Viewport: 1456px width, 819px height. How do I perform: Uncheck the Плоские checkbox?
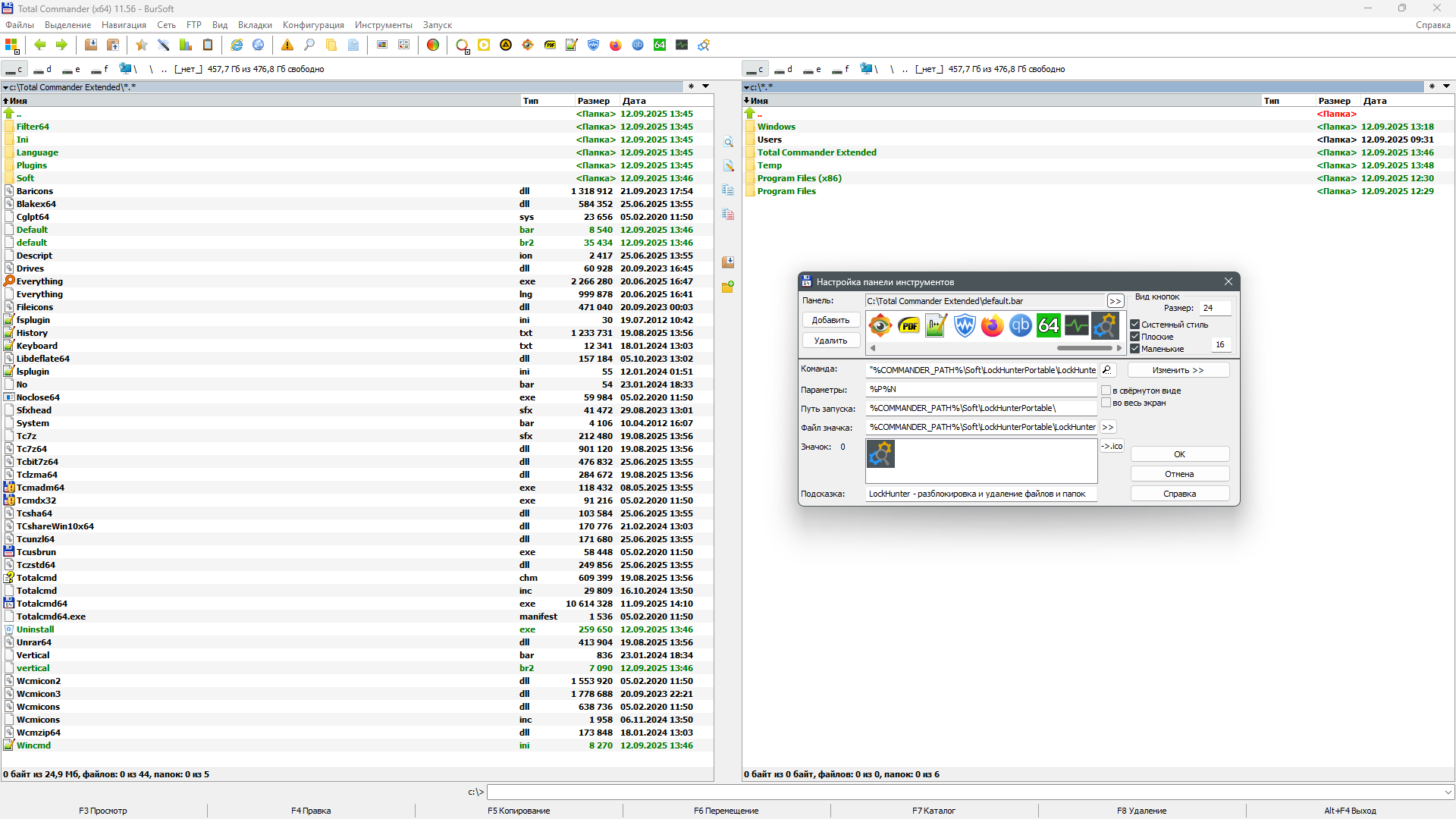(1135, 337)
